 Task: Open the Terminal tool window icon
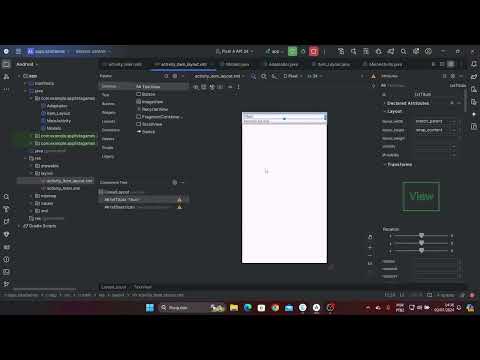(x=6, y=272)
